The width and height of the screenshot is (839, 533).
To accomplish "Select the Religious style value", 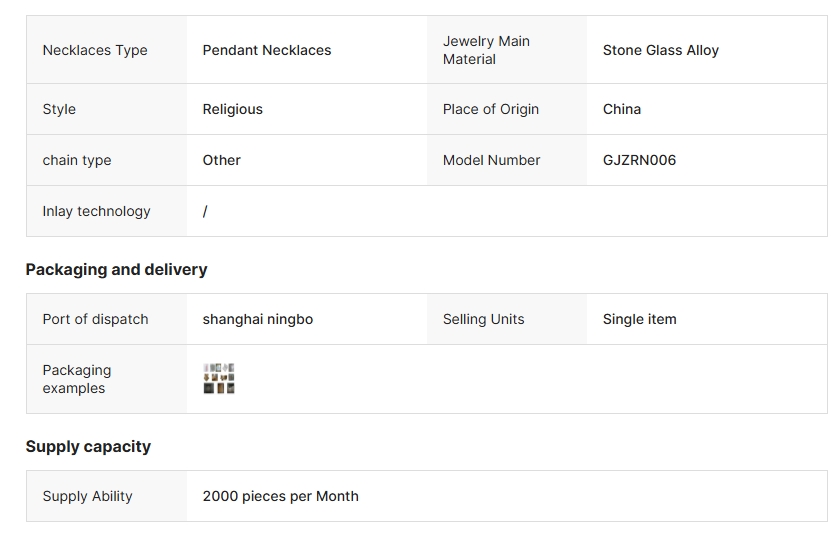I will [232, 109].
